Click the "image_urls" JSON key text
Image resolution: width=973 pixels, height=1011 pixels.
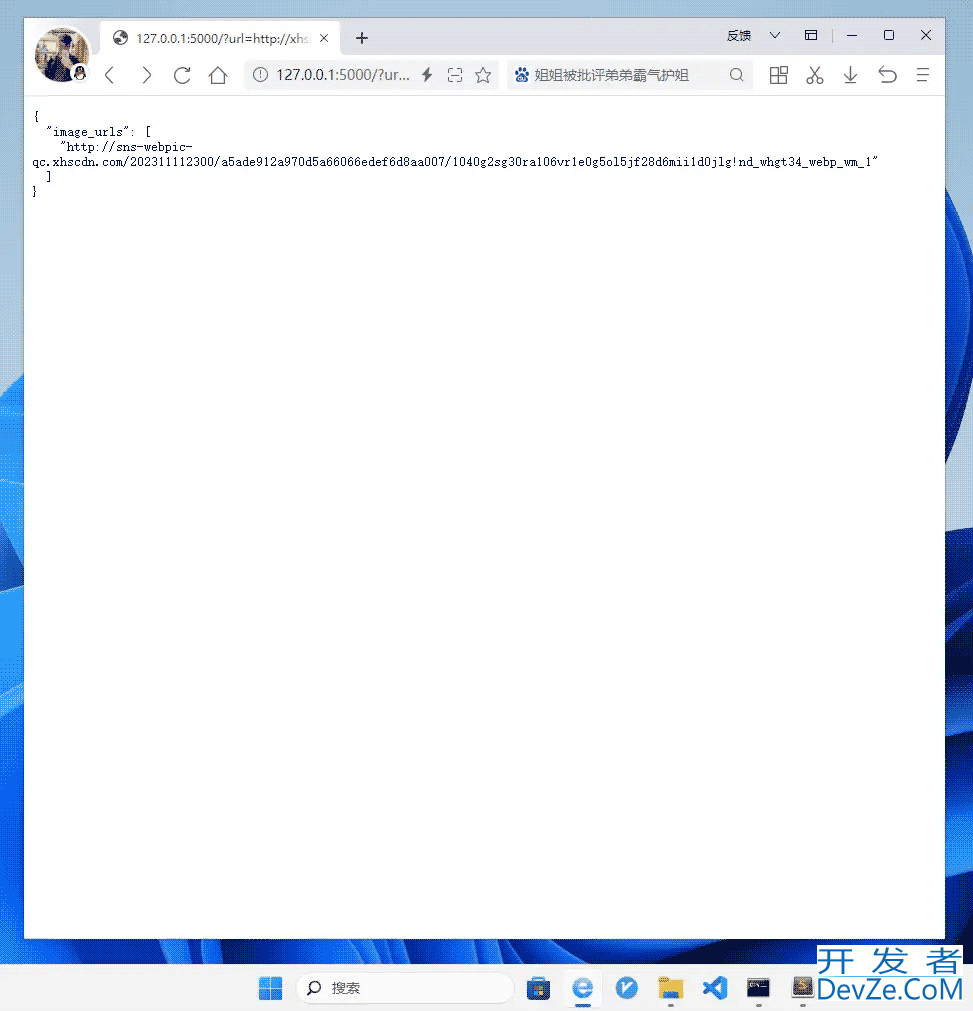tap(87, 132)
